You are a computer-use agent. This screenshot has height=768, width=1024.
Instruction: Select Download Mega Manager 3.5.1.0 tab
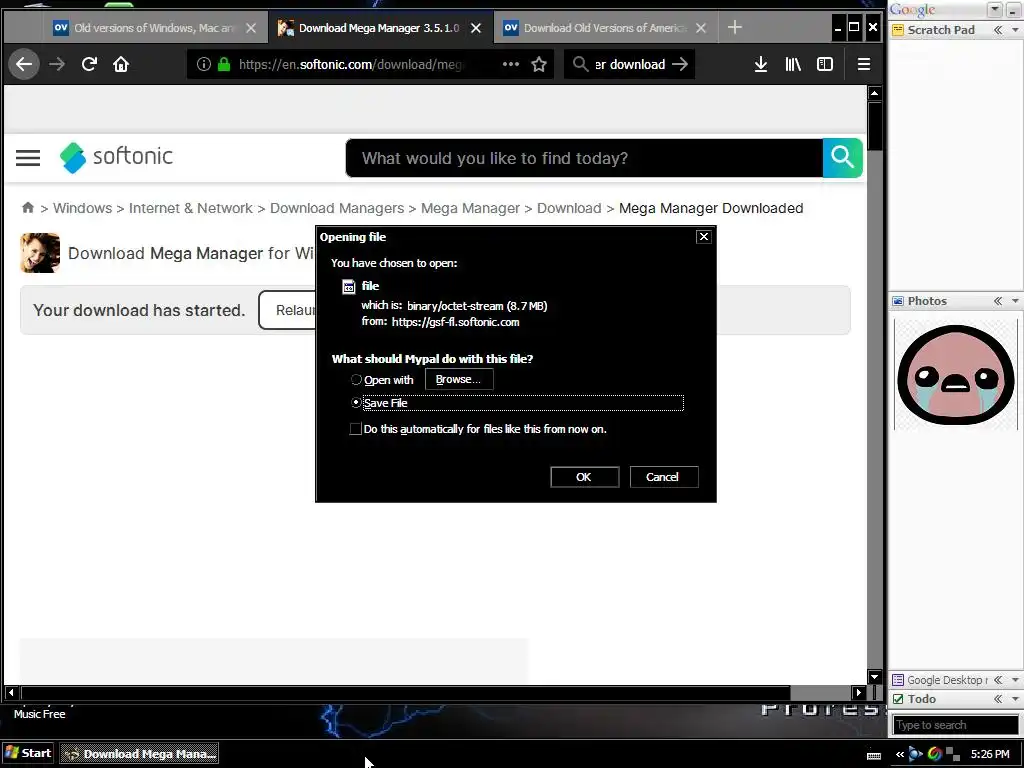[380, 28]
